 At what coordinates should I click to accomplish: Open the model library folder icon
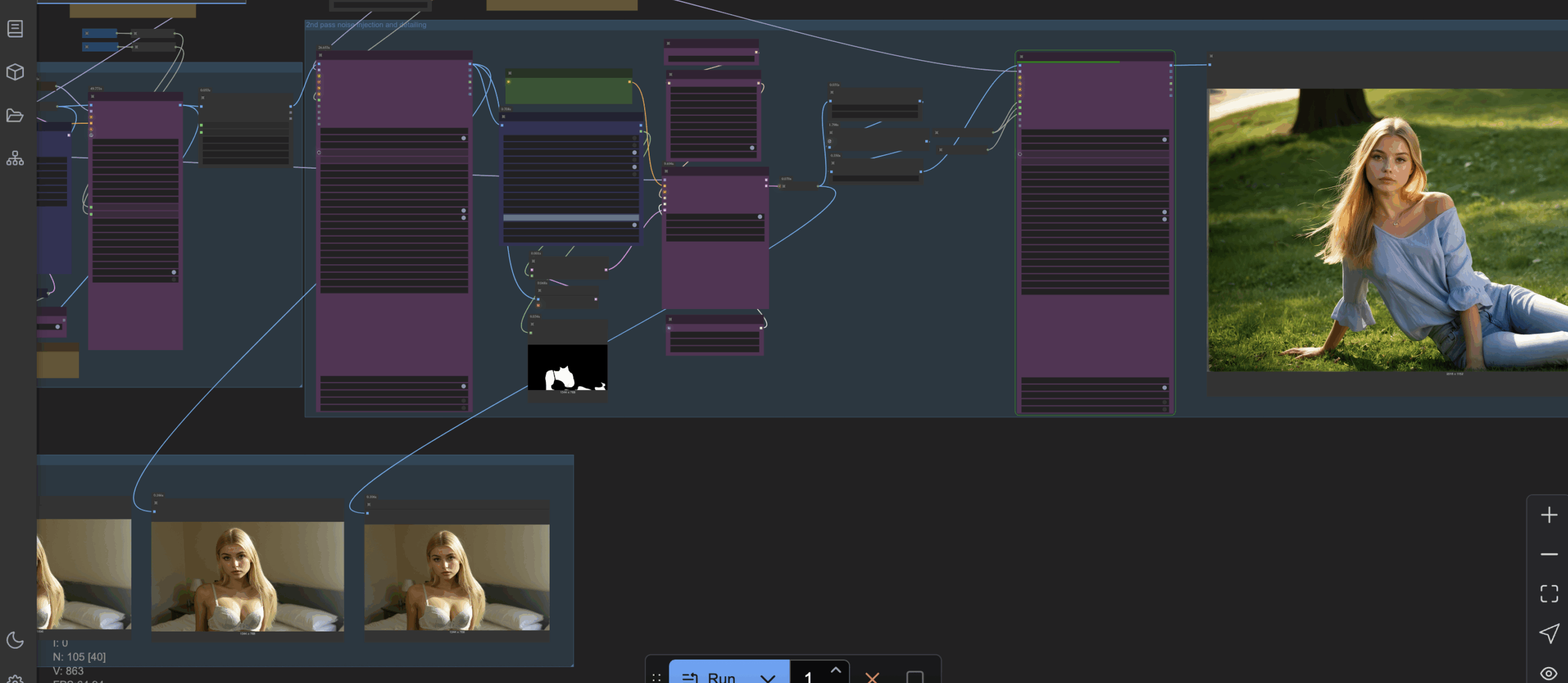click(15, 115)
